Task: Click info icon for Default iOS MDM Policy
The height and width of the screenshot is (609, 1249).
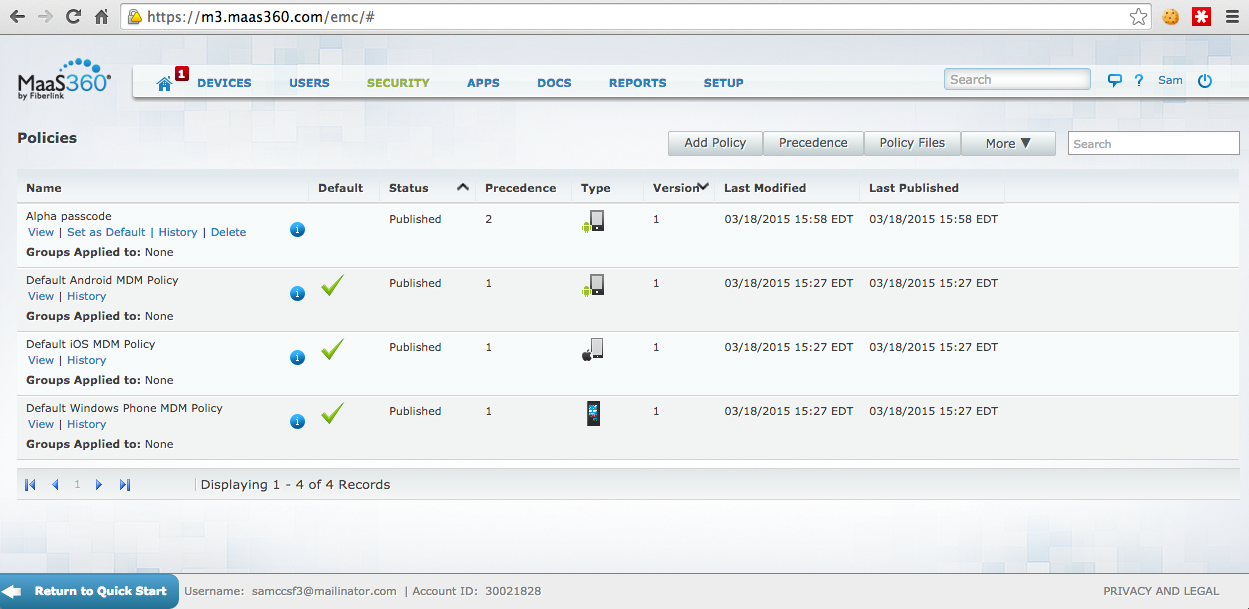Action: coord(297,357)
